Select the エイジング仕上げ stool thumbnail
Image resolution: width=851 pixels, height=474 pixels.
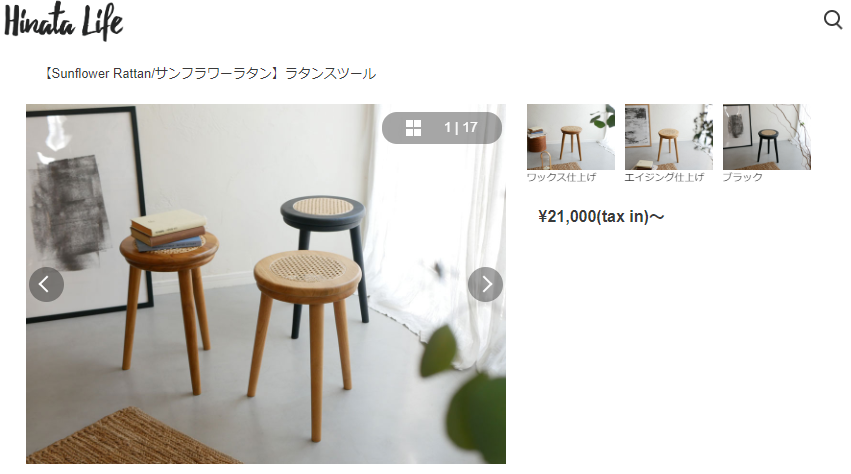(x=669, y=137)
